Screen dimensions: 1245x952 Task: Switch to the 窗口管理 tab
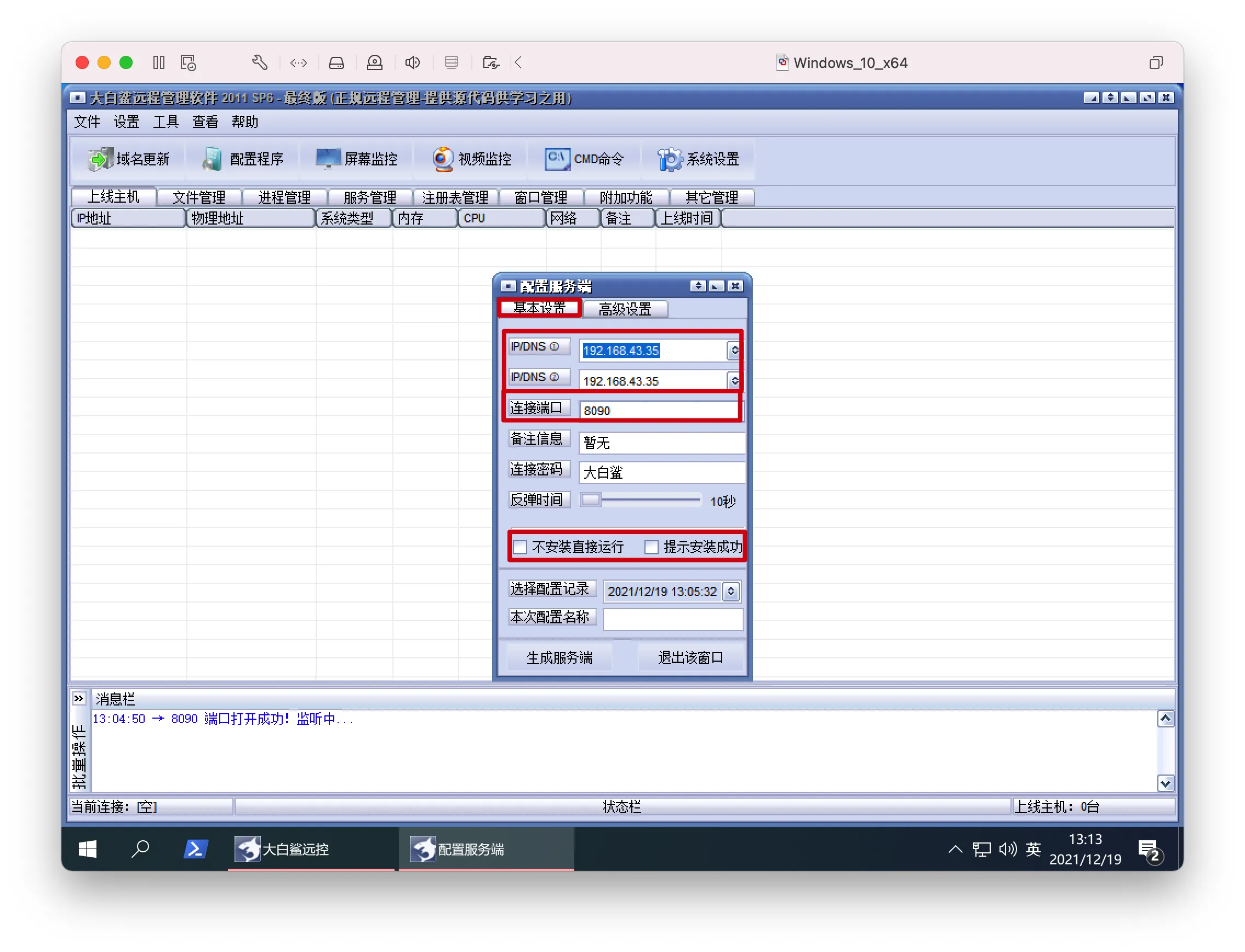pyautogui.click(x=541, y=197)
